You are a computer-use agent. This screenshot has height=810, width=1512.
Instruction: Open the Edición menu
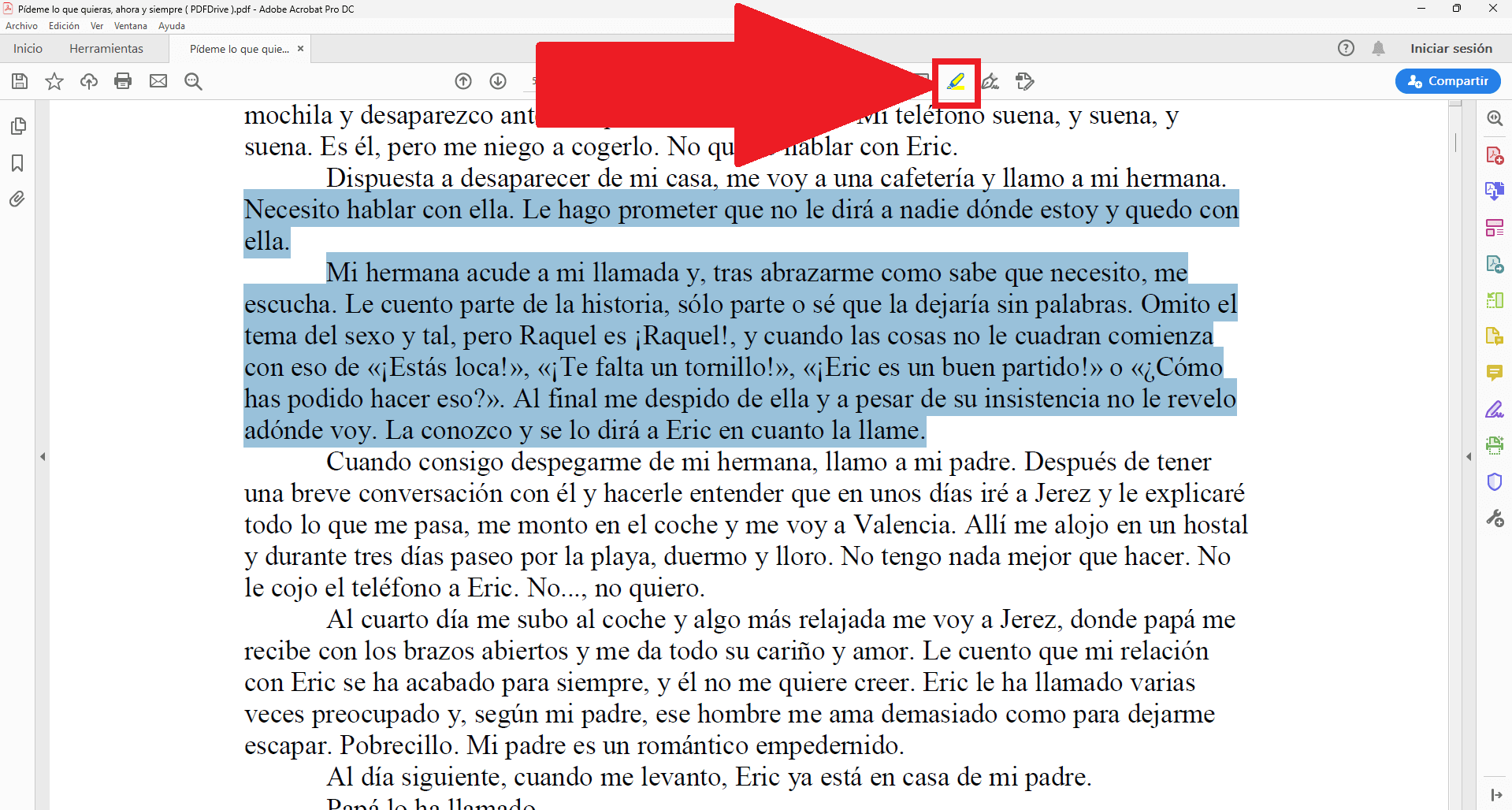[64, 26]
